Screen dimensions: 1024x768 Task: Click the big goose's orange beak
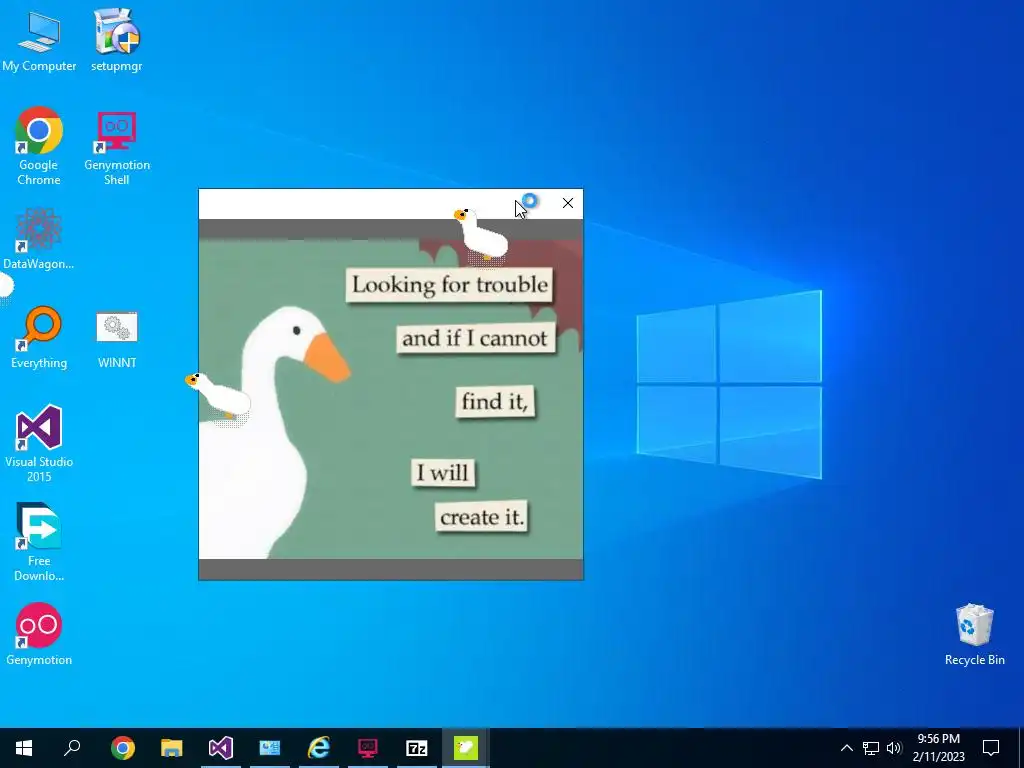327,358
